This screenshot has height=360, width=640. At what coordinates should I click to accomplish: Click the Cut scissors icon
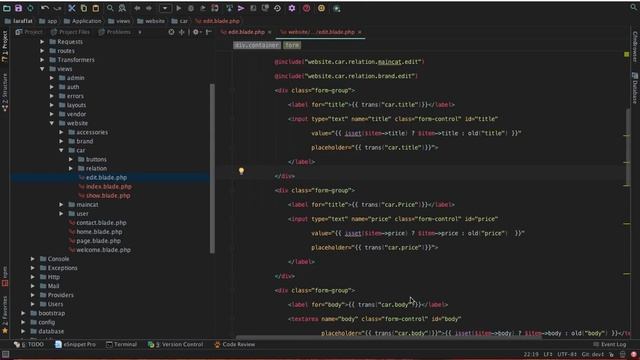pyautogui.click(x=72, y=8)
